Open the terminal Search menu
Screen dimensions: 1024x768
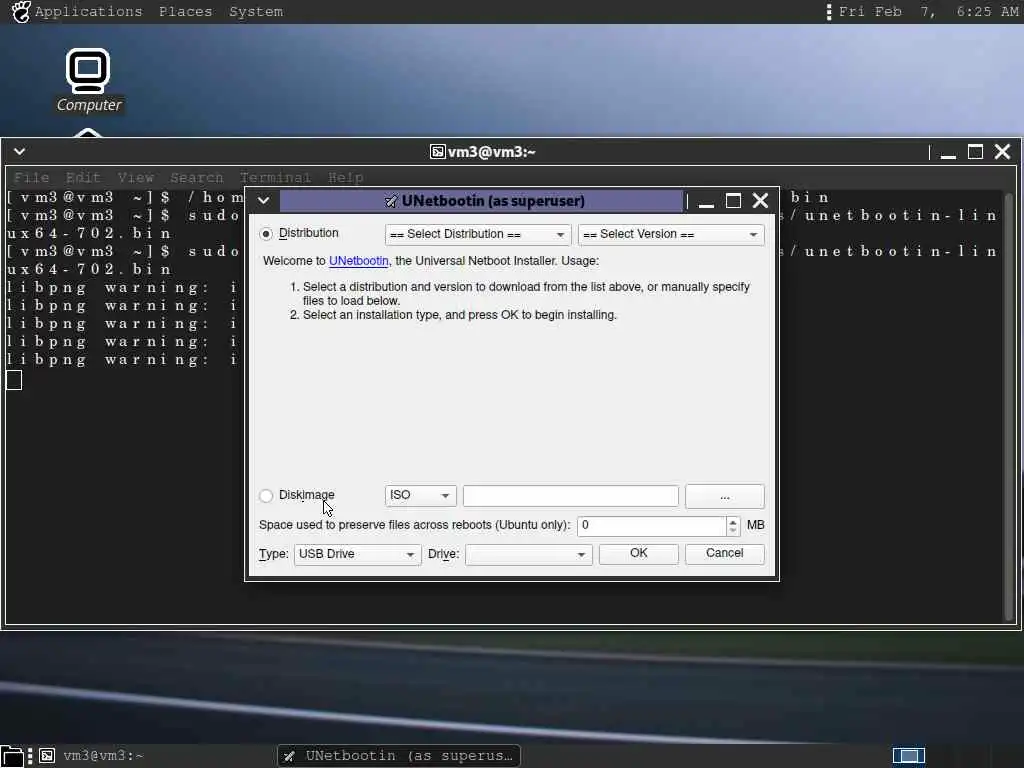click(197, 178)
